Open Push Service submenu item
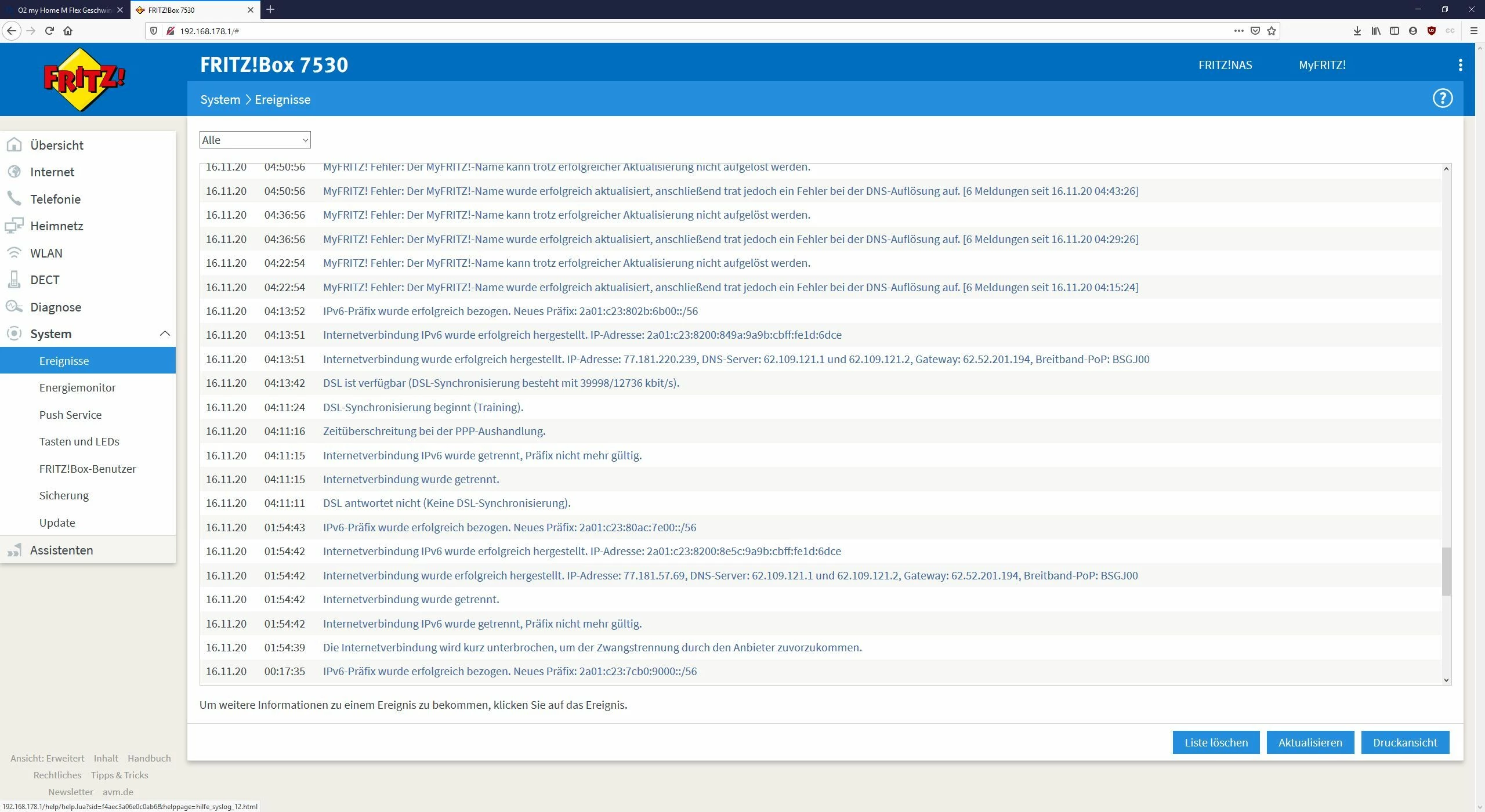 (70, 415)
